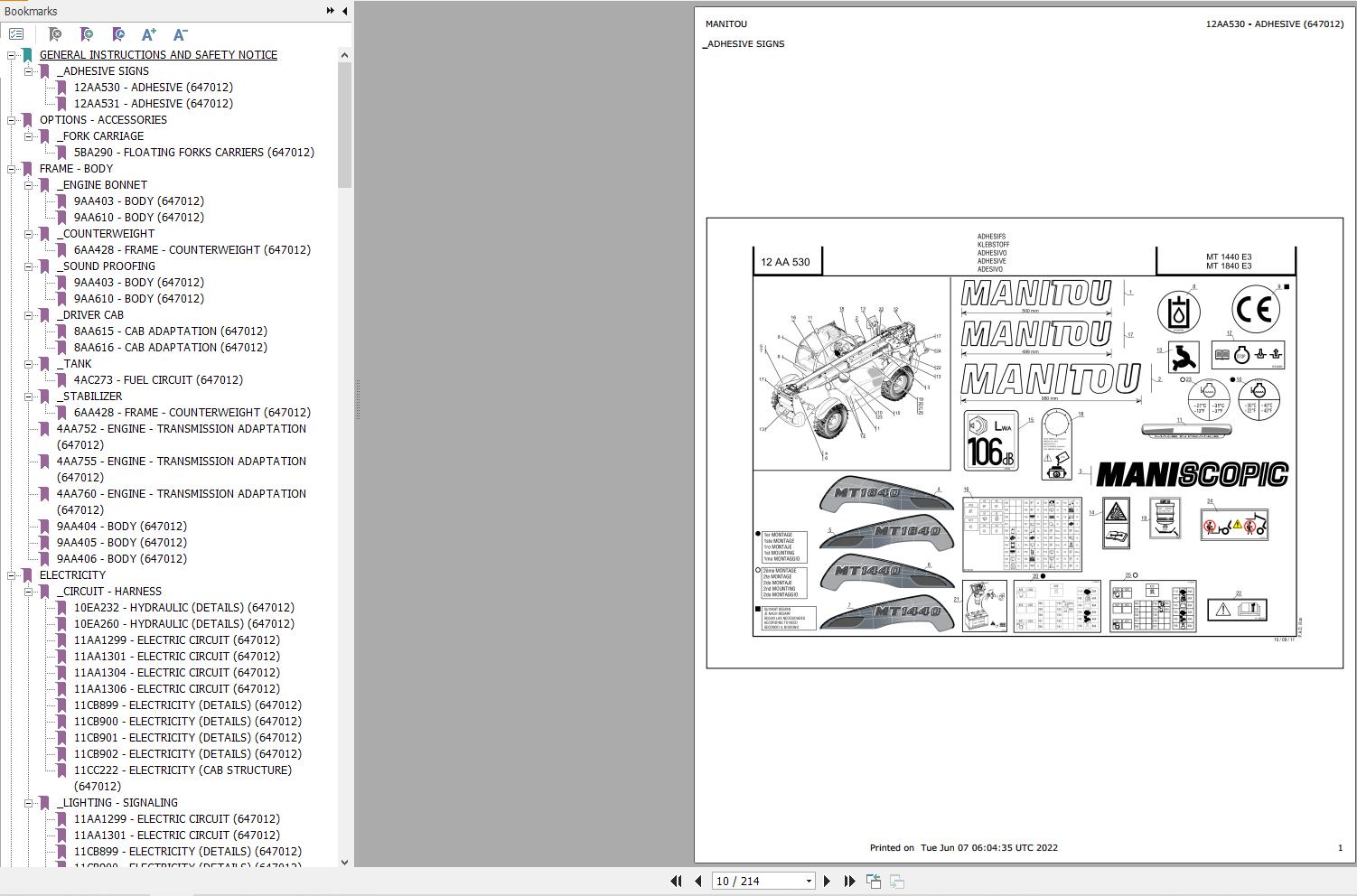The image size is (1357, 896).
Task: Click bookmark icon beside 9AA405 - BODY
Action: tap(44, 543)
